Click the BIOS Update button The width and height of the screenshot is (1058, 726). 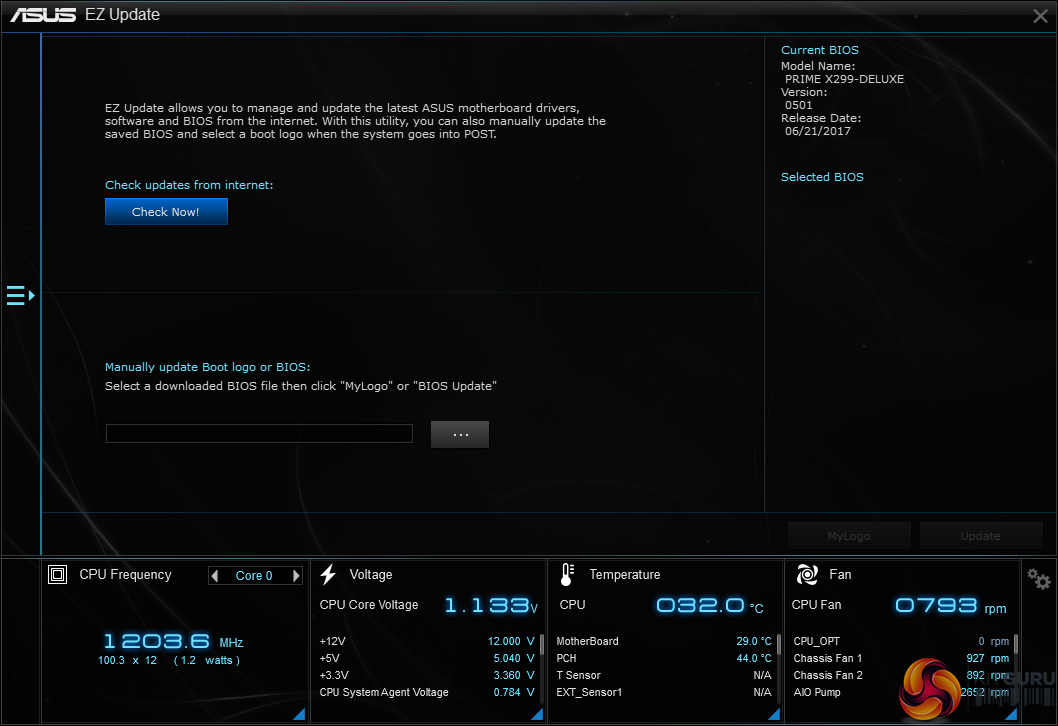click(980, 536)
